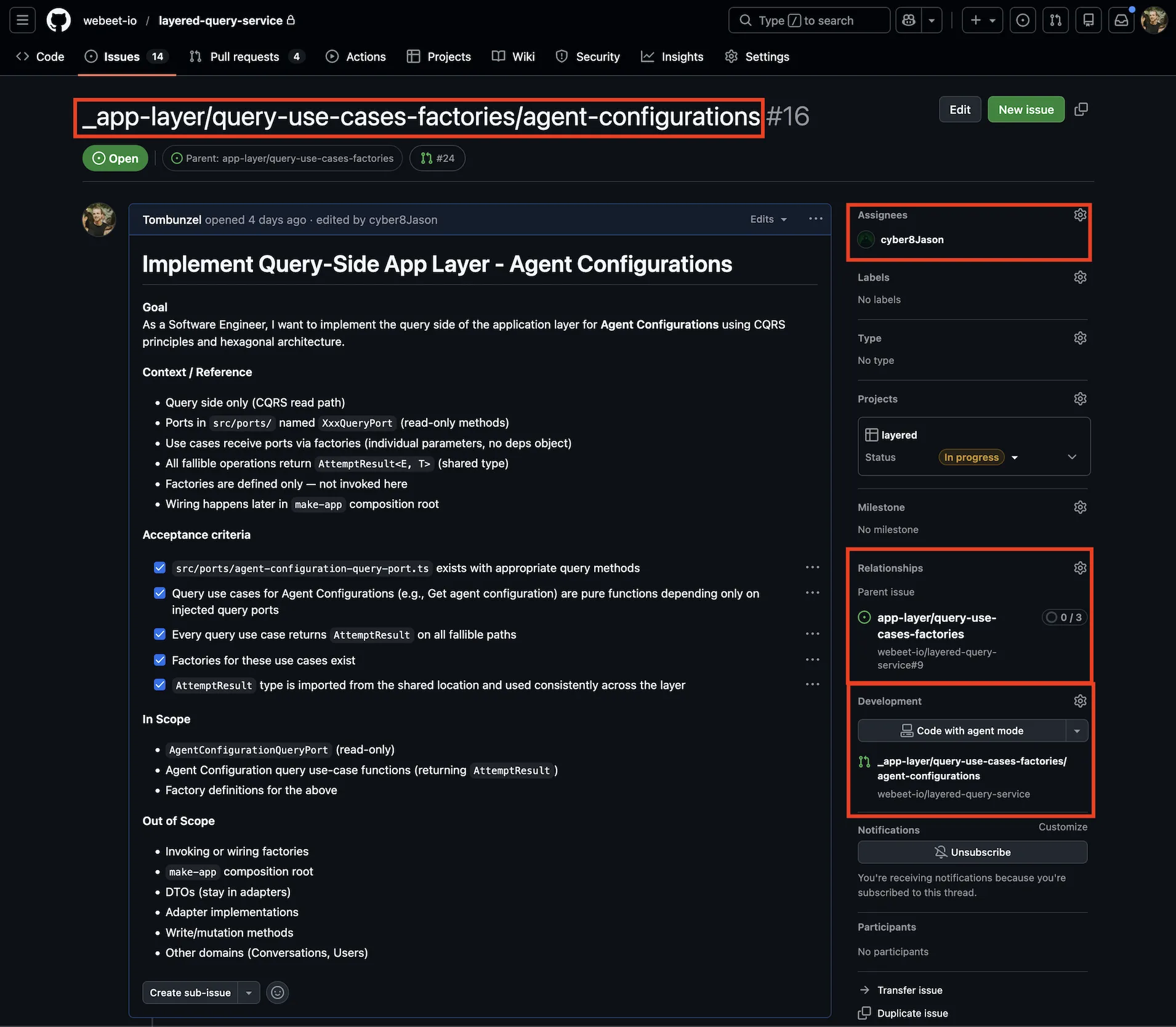Open the Labels settings gear
This screenshot has width=1176, height=1027.
[x=1081, y=277]
